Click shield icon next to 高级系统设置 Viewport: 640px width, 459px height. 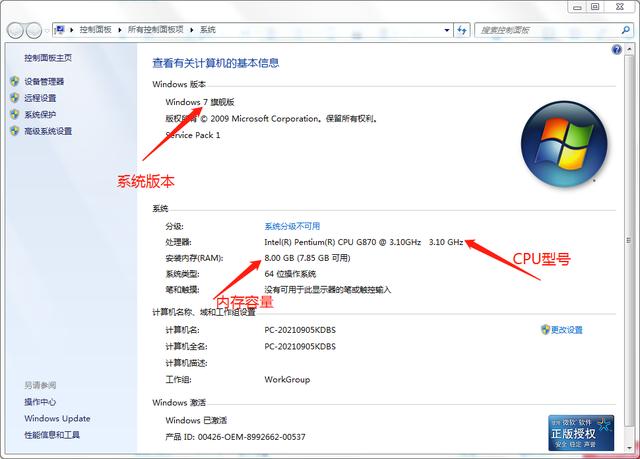tap(15, 131)
